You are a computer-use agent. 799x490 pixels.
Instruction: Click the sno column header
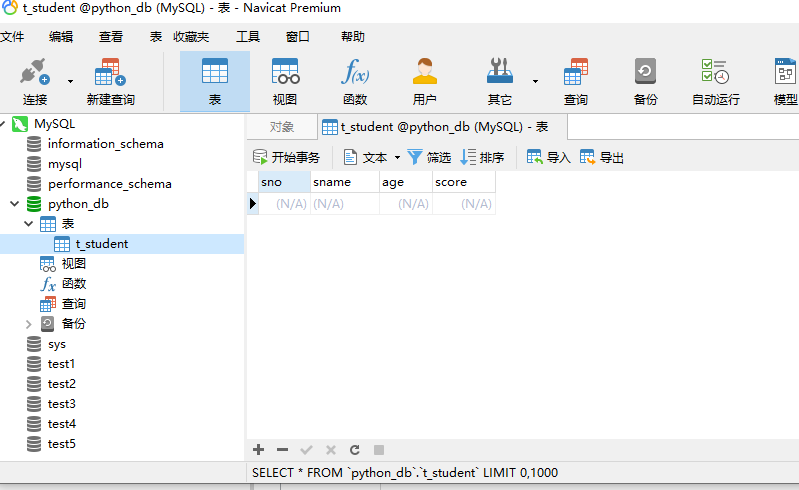(x=284, y=182)
